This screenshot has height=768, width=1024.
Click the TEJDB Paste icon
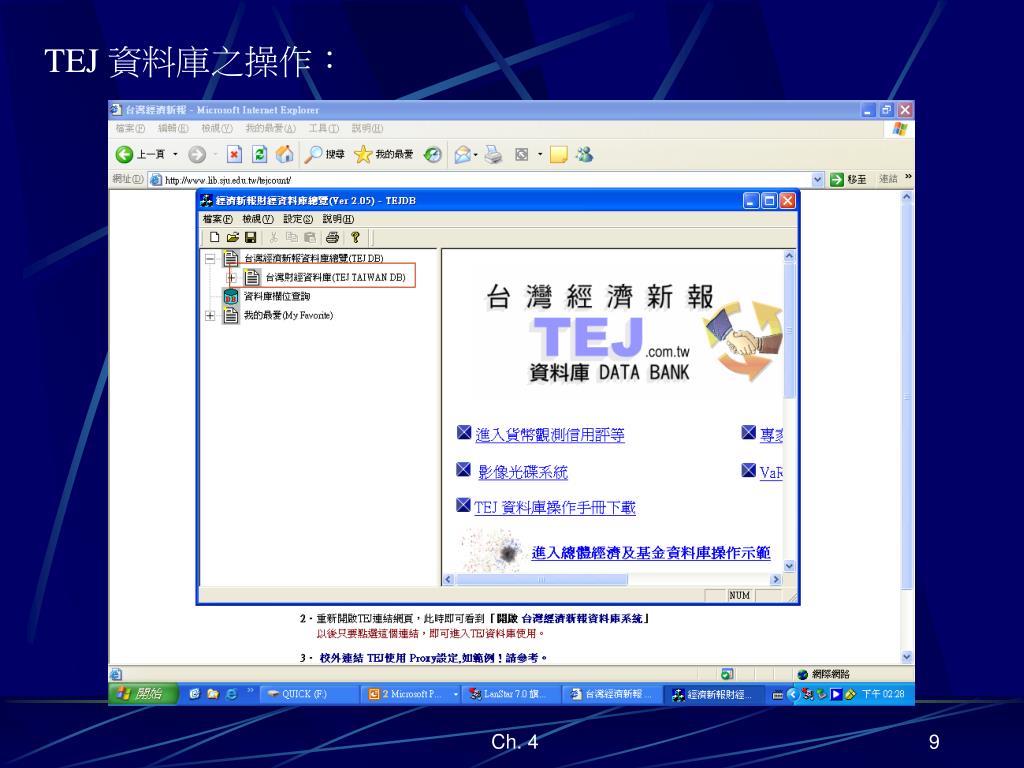coord(310,237)
